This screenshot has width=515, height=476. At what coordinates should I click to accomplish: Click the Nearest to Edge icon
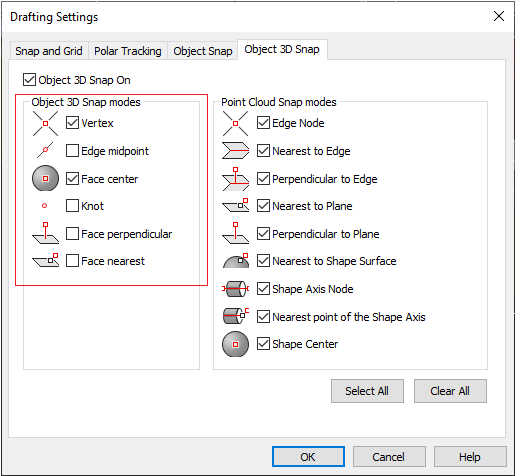[x=236, y=151]
